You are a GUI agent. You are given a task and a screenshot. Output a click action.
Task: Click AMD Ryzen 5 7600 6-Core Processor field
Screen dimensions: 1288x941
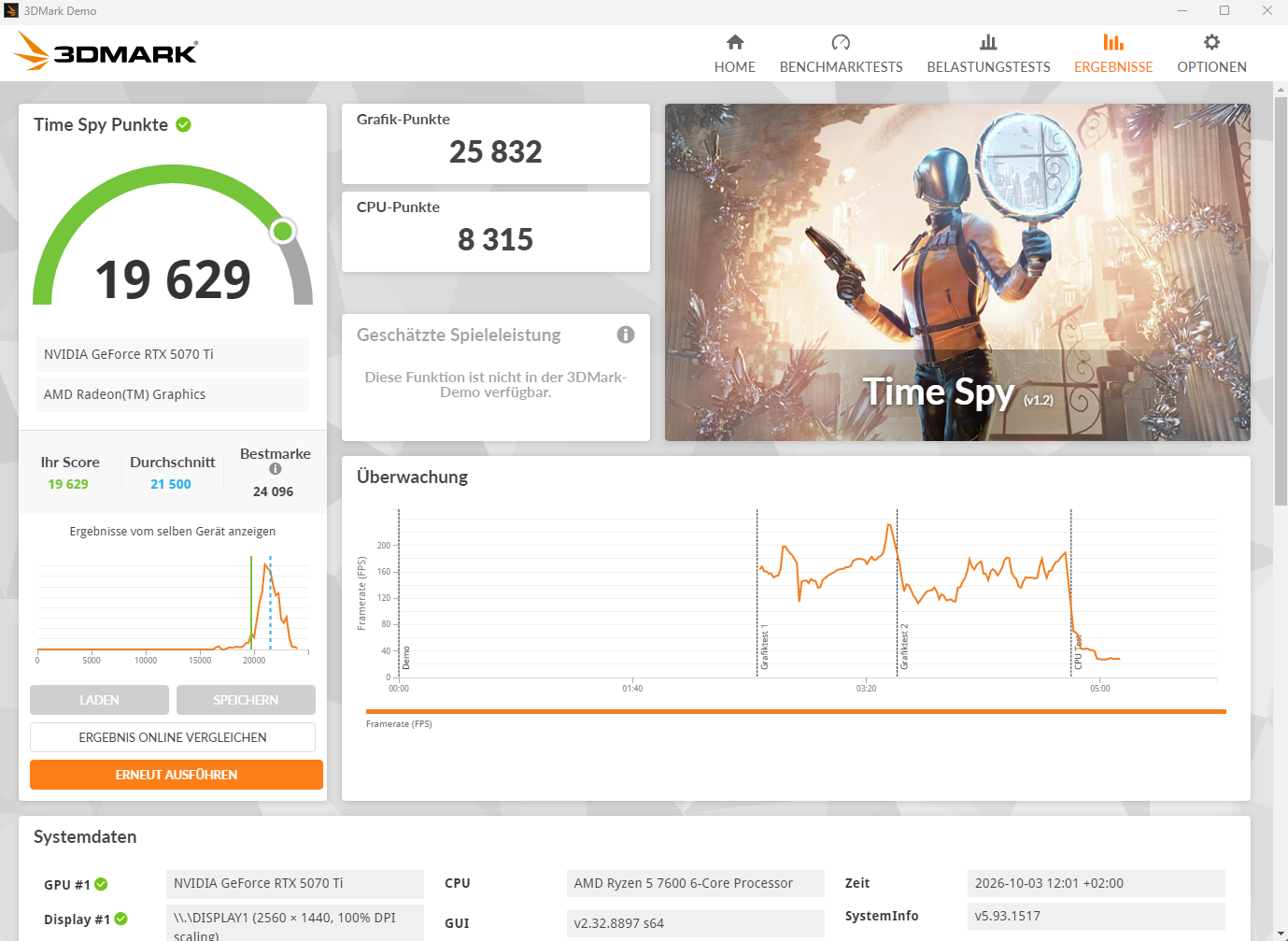696,883
